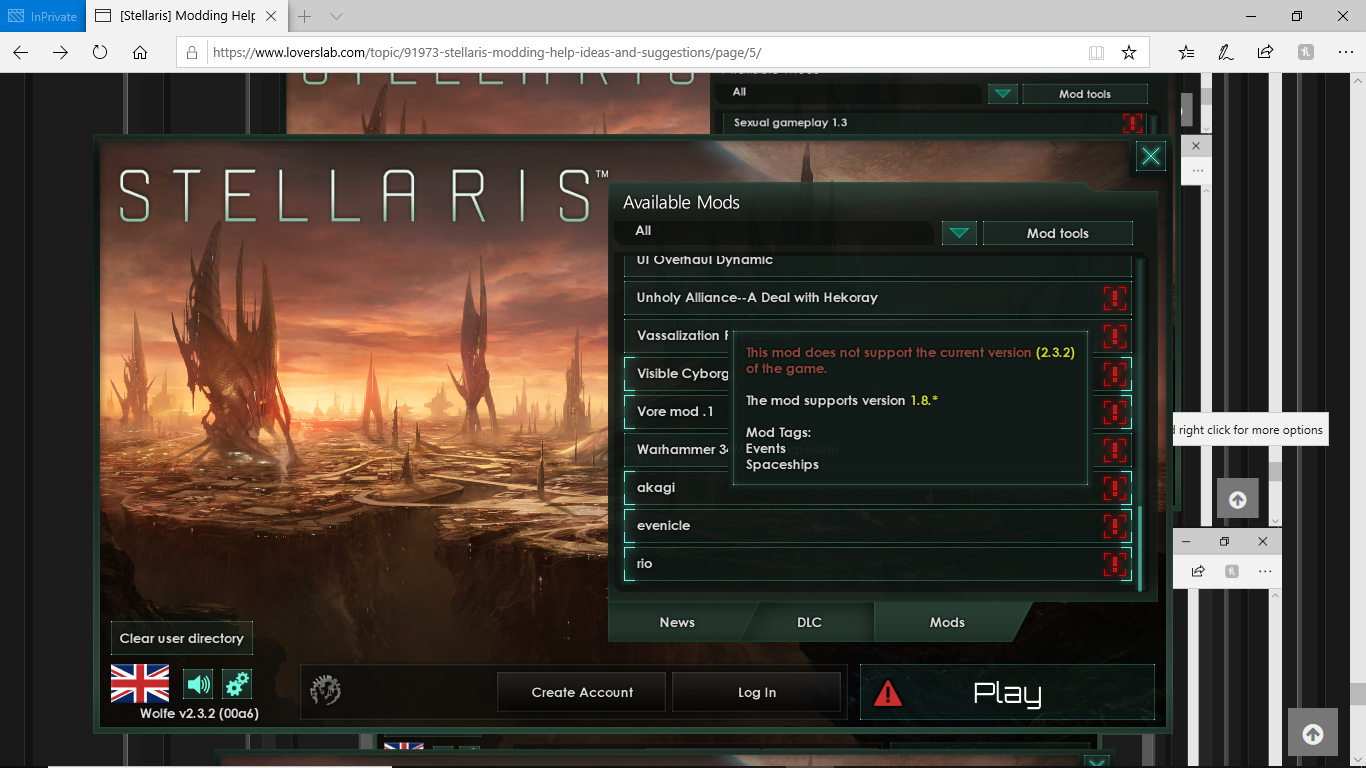
Task: Click the share icon in the small nested window
Action: (x=1198, y=571)
